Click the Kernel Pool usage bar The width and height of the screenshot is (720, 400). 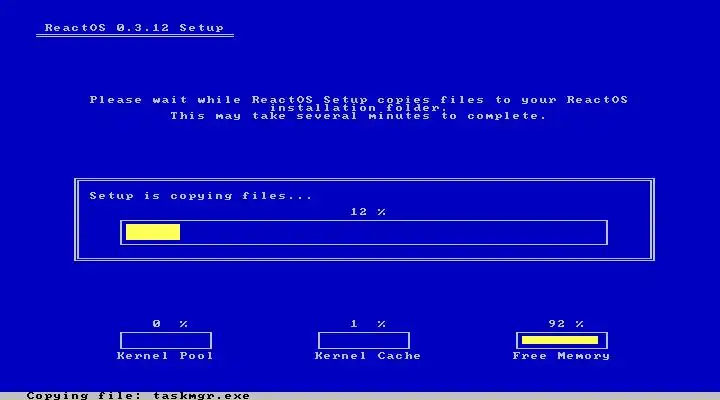[x=166, y=341]
